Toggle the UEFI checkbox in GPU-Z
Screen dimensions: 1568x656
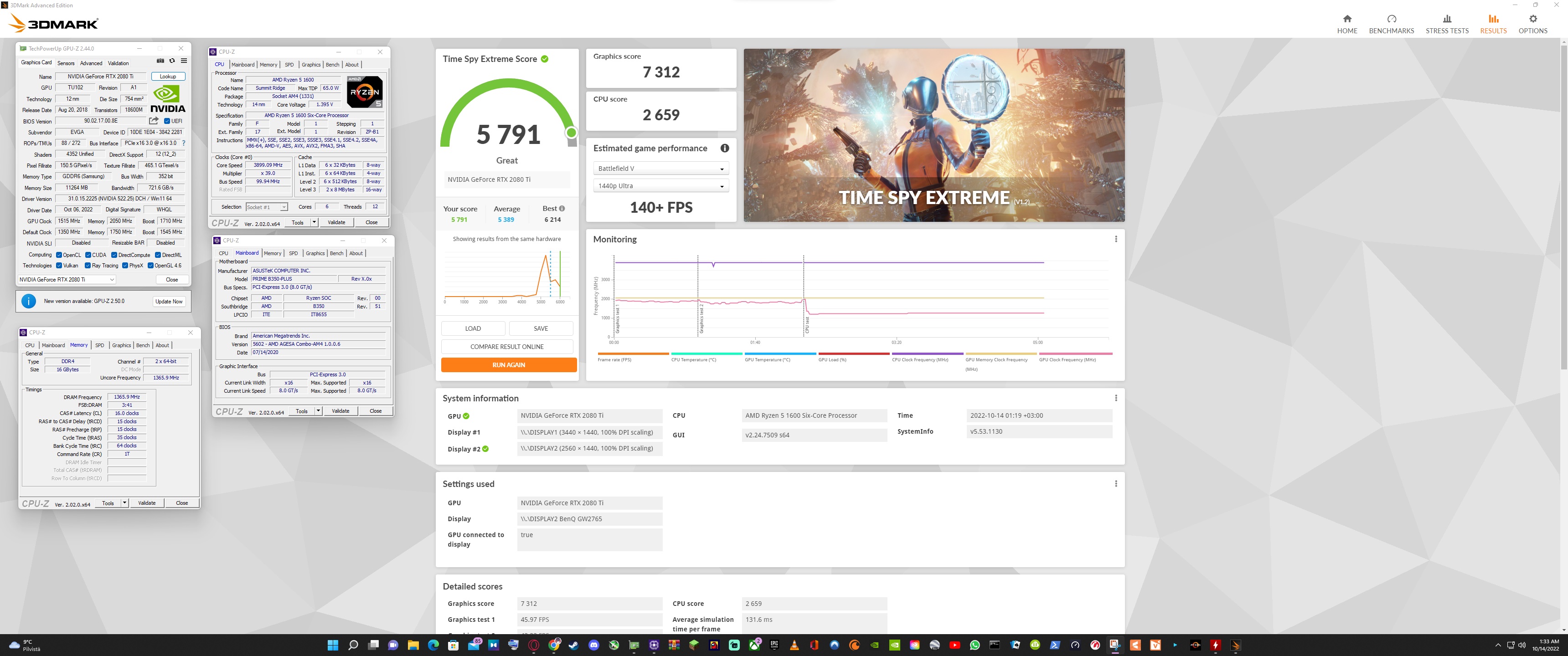(167, 121)
